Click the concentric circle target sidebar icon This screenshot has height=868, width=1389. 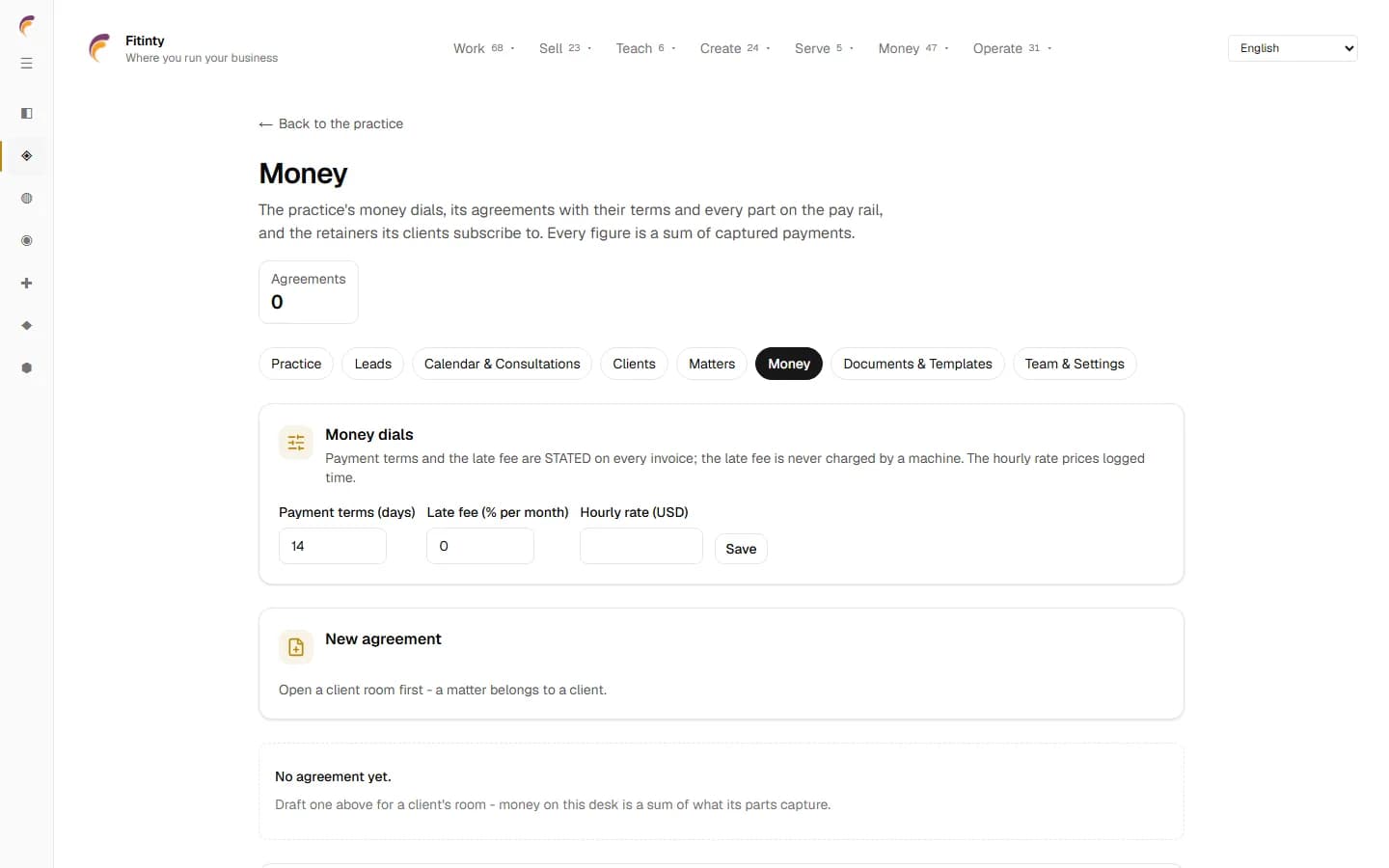(27, 241)
